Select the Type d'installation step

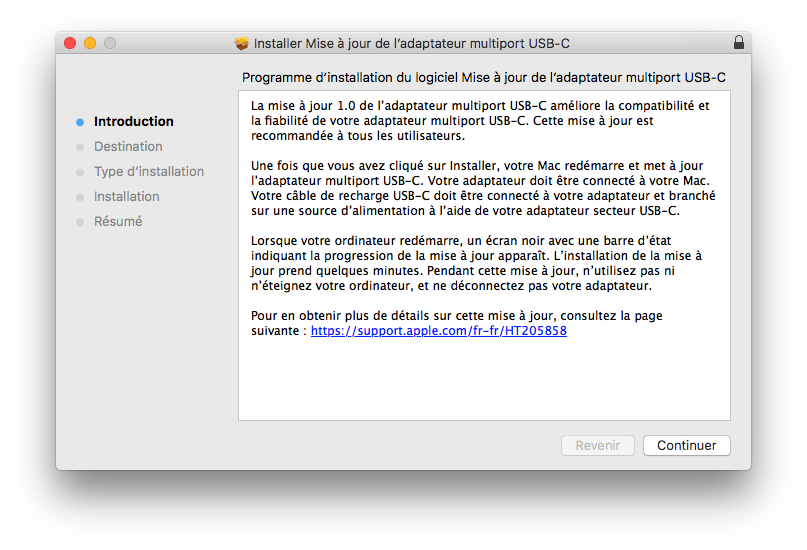click(149, 171)
